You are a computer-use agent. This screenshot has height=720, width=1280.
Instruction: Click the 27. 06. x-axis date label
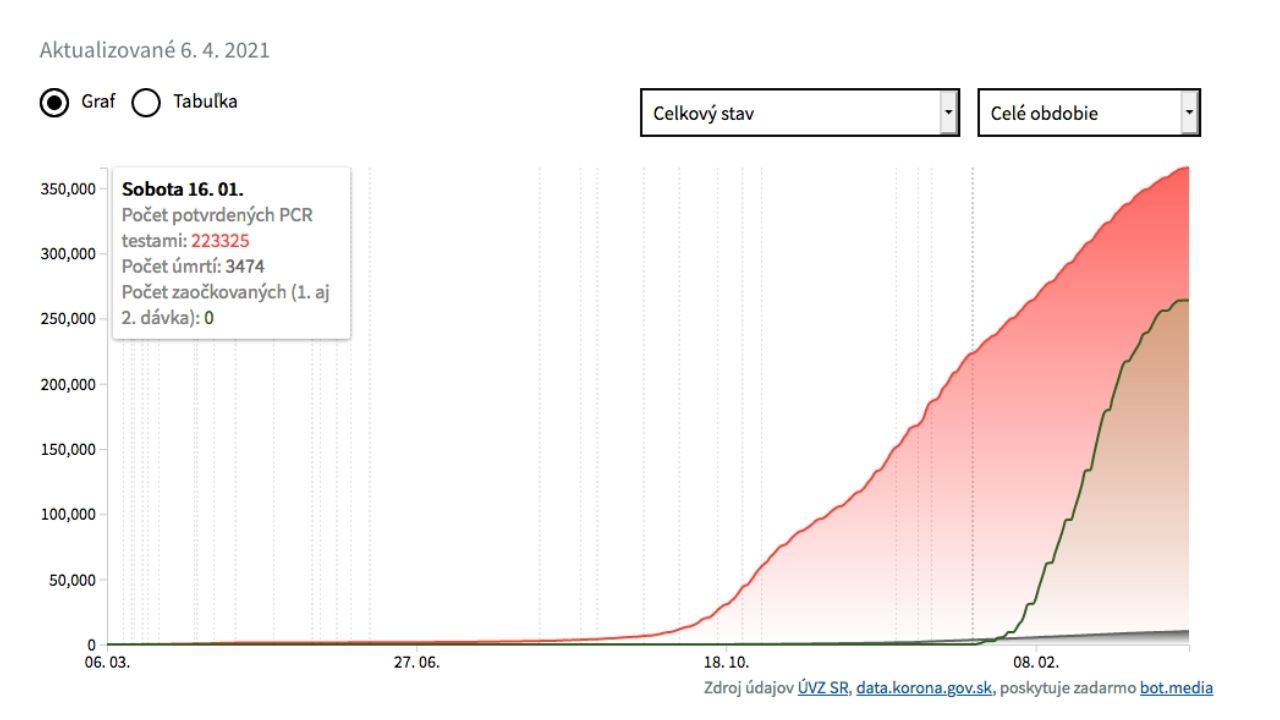coord(416,663)
